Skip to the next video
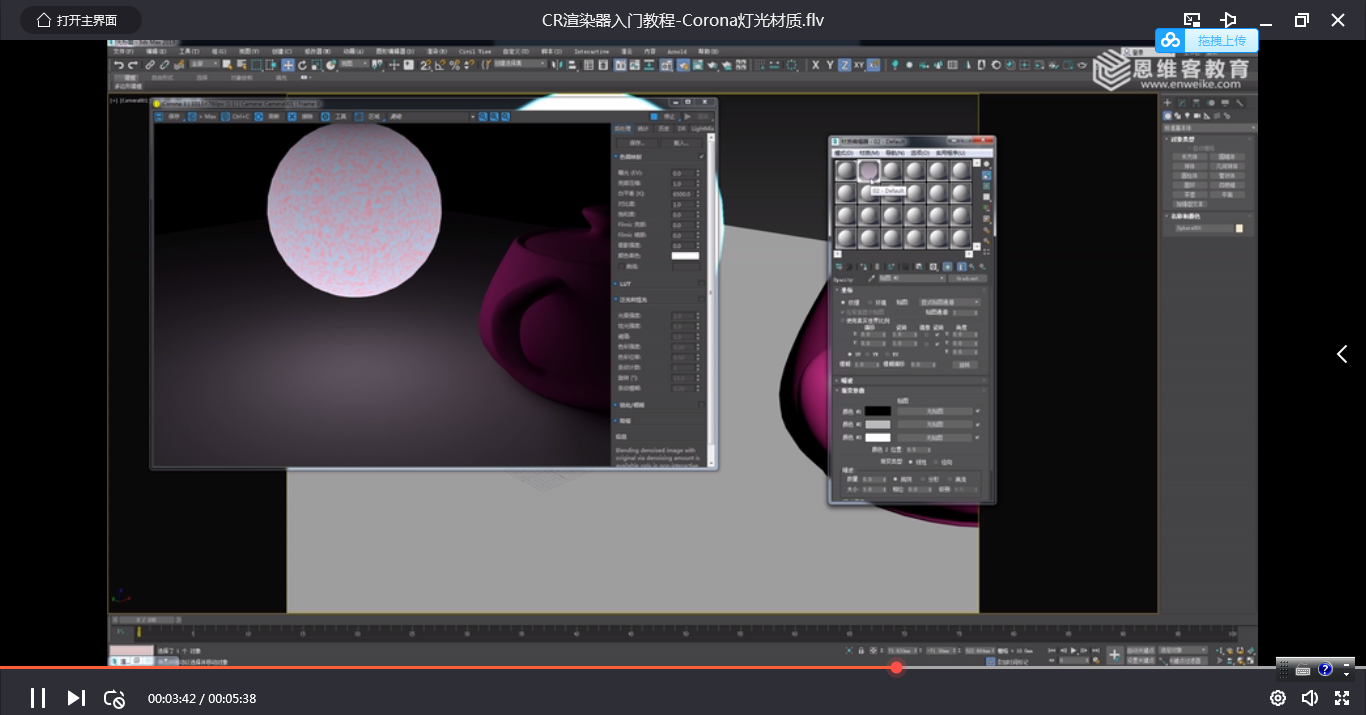1366x715 pixels. 76,698
